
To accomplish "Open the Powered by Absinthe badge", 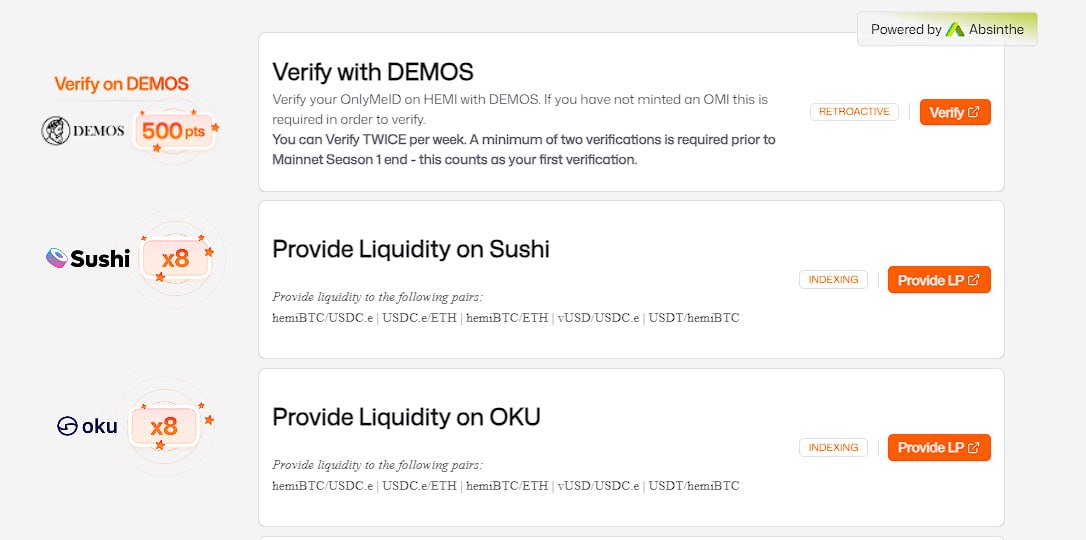I will click(x=947, y=29).
